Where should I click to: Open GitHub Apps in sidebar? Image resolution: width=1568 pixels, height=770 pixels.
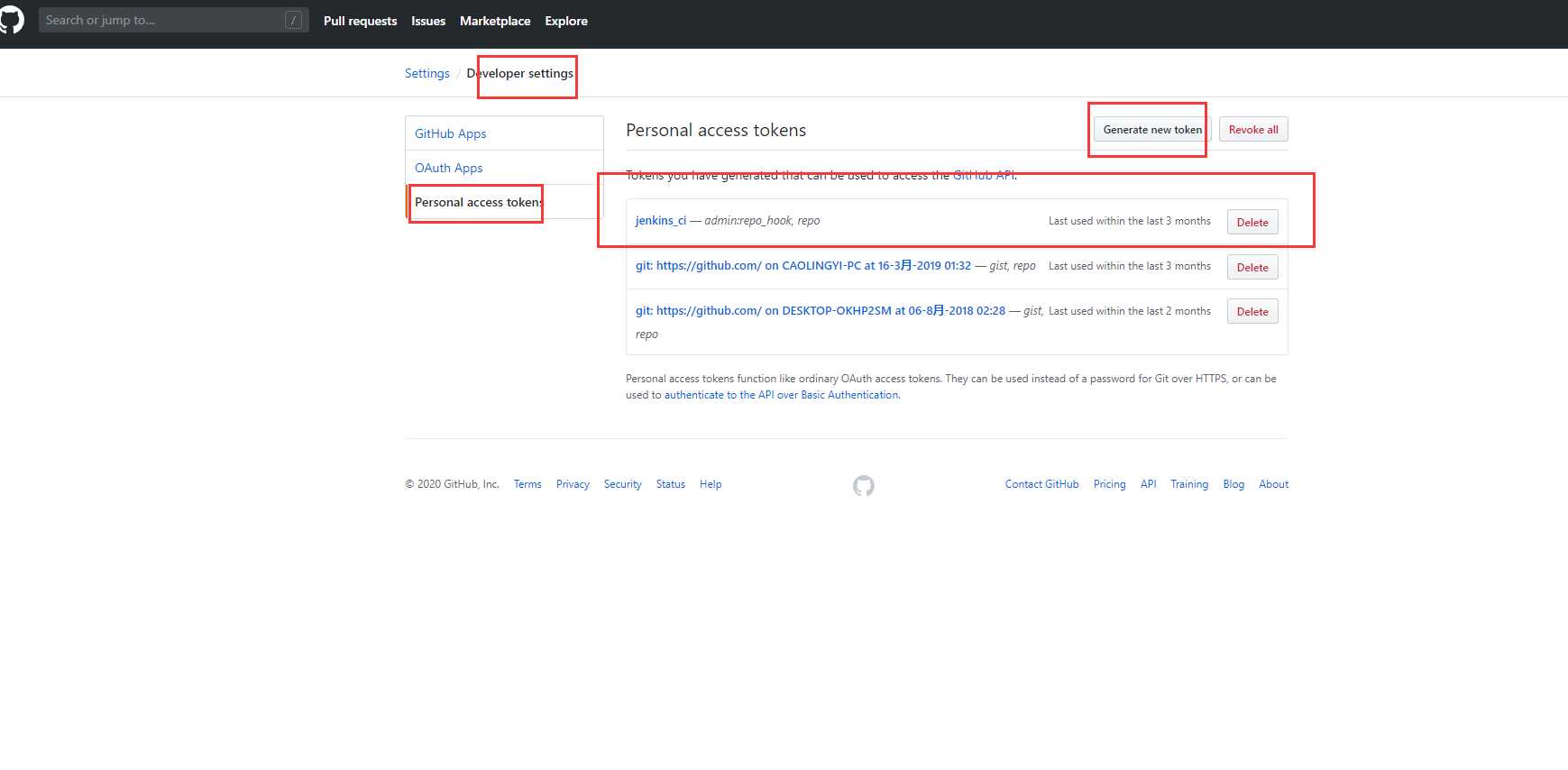click(504, 133)
